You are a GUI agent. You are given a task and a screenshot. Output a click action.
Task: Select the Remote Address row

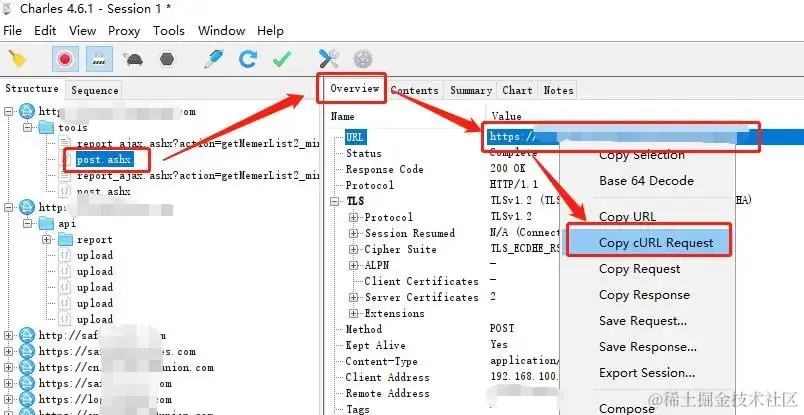(388, 393)
